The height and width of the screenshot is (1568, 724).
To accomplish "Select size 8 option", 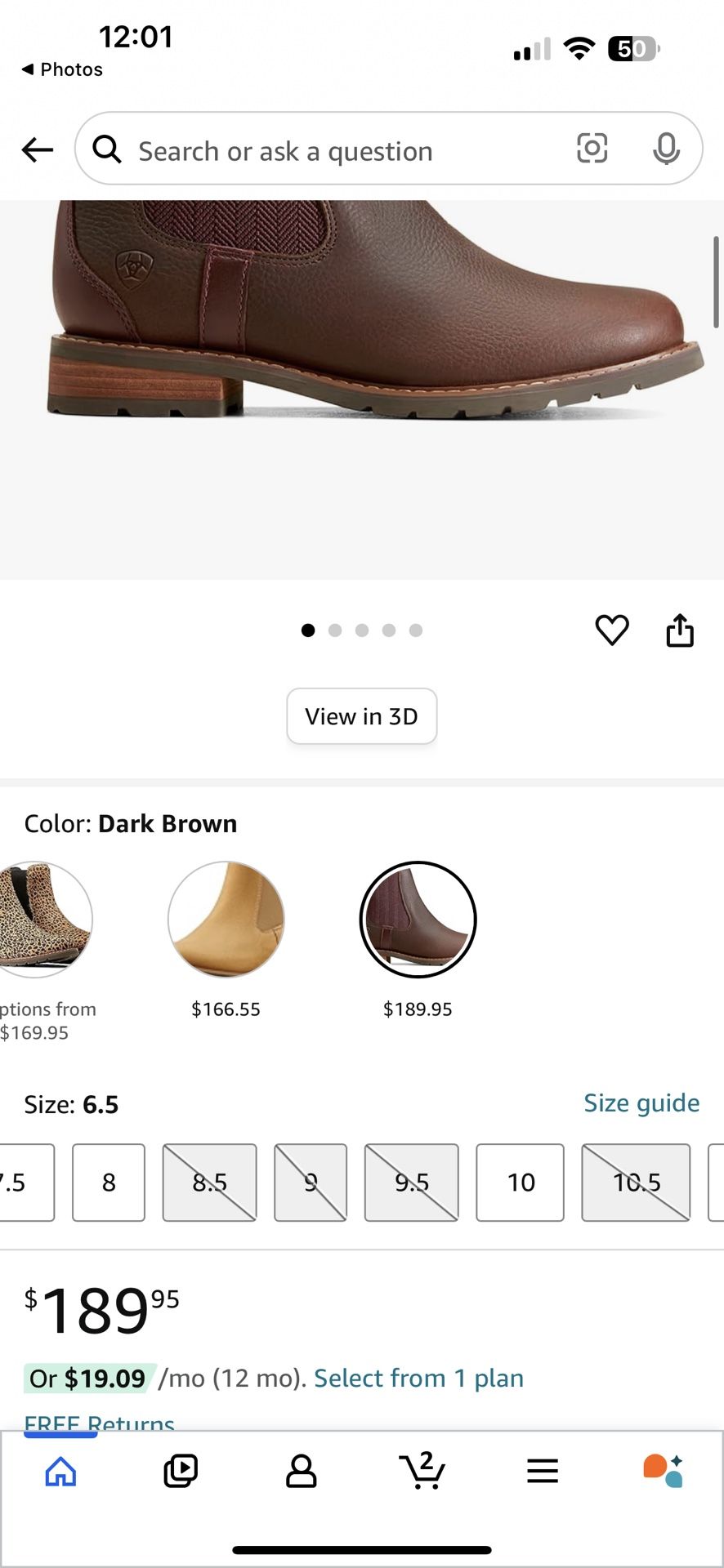I will pyautogui.click(x=109, y=1182).
